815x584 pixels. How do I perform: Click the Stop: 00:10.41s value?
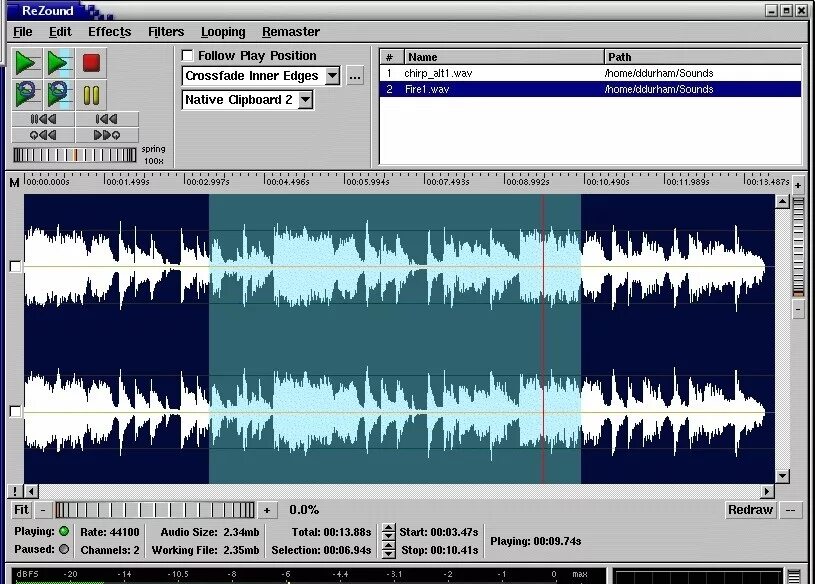pos(439,550)
